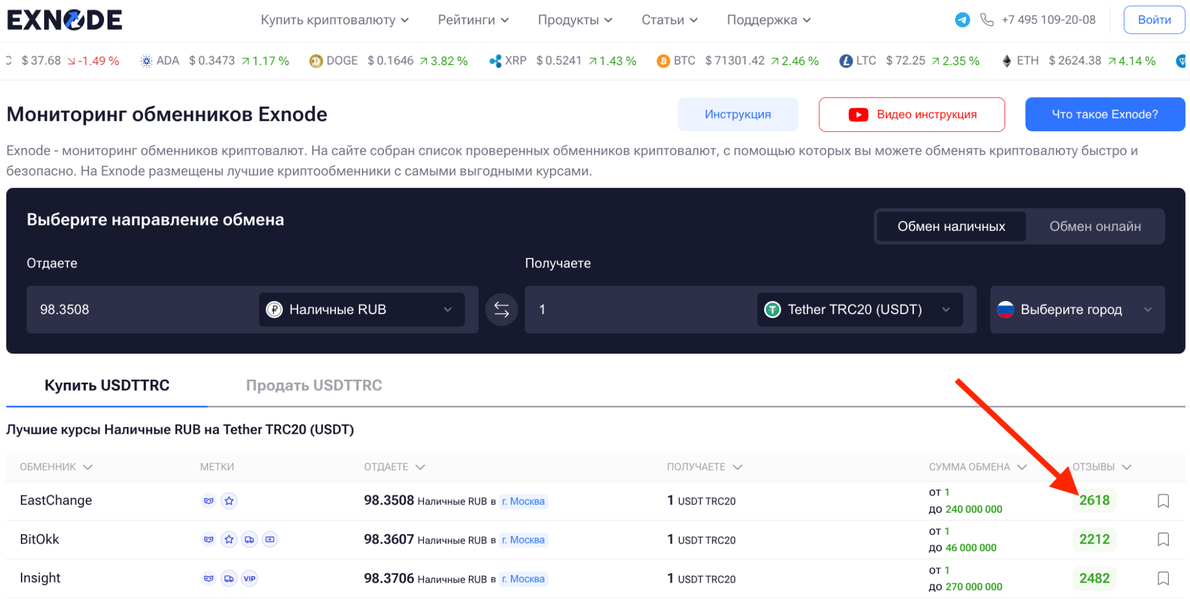Open the Telegram channel icon

[x=962, y=20]
